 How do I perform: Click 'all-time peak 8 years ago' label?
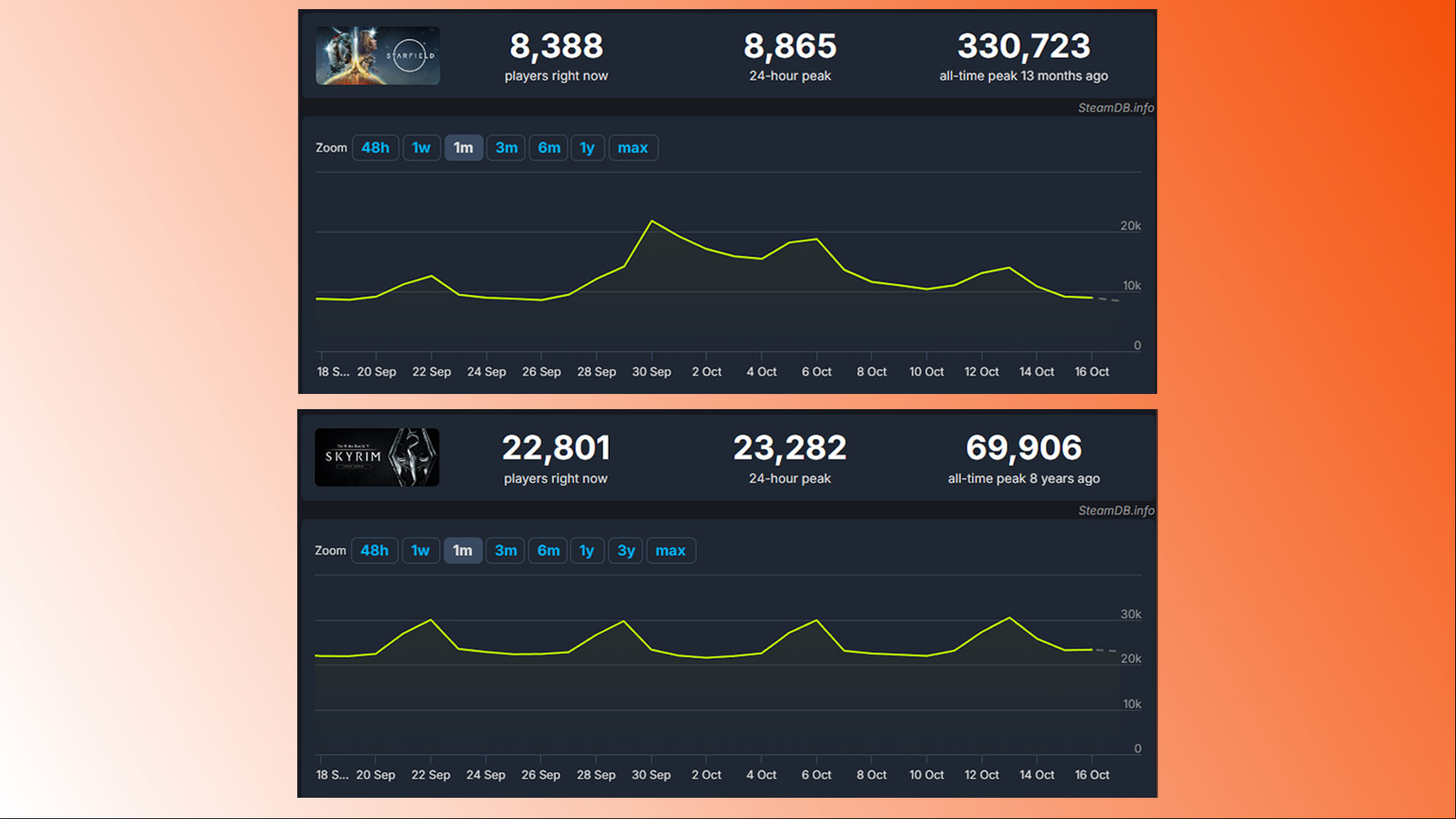pyautogui.click(x=1024, y=479)
